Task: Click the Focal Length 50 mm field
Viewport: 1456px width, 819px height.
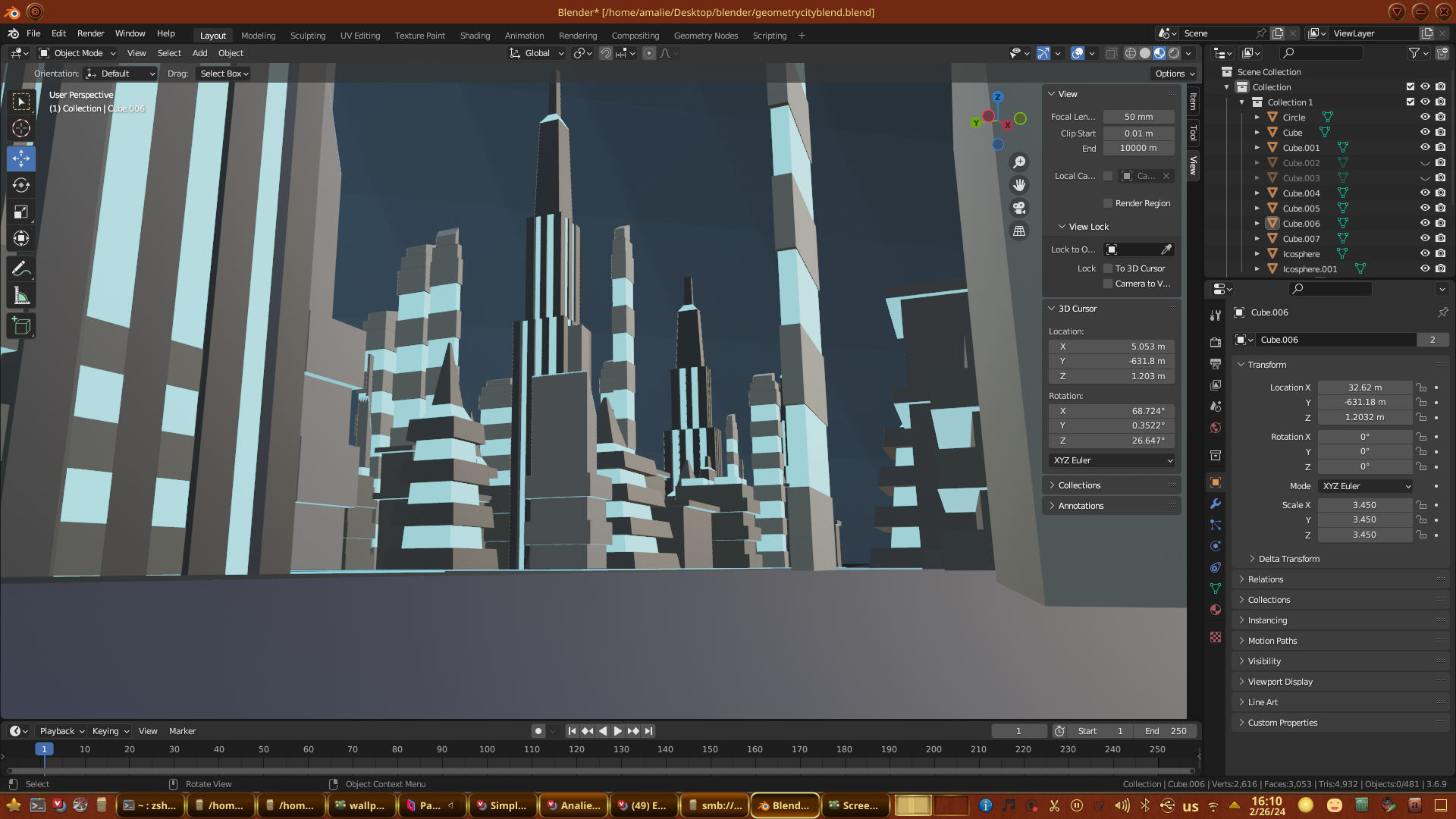Action: (x=1138, y=117)
